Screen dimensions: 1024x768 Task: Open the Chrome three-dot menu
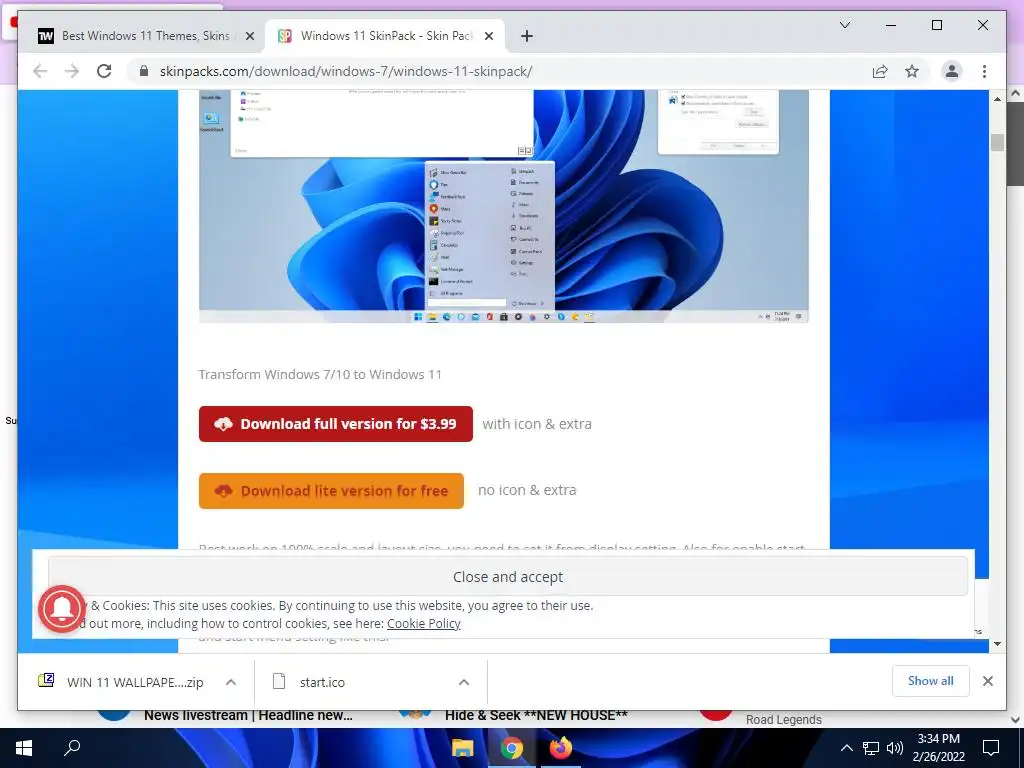click(984, 71)
